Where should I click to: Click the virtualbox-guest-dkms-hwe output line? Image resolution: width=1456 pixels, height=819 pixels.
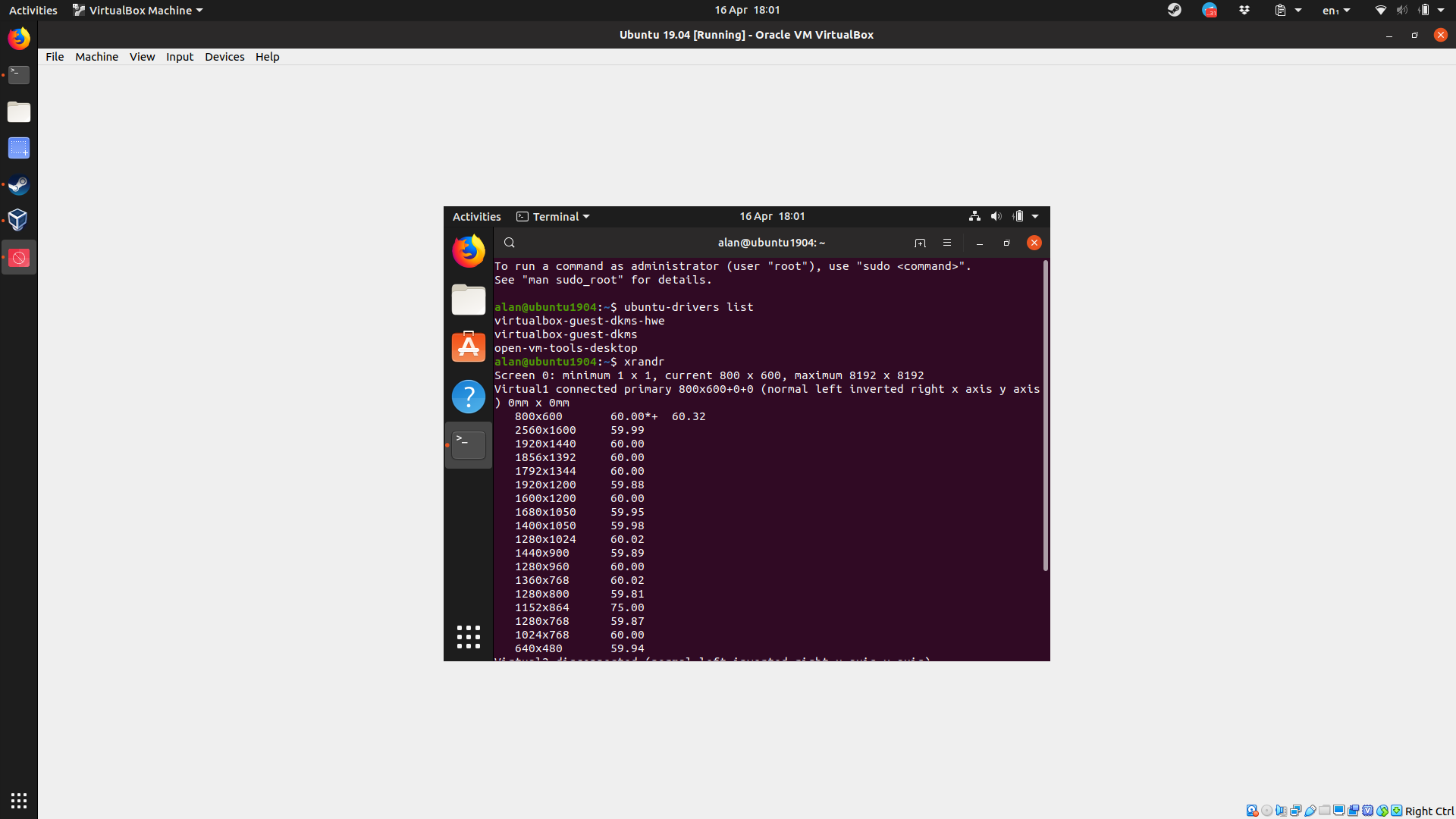579,321
